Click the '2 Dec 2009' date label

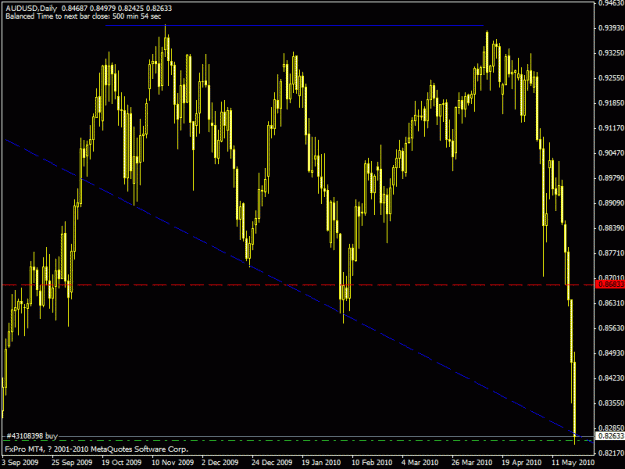point(220,463)
